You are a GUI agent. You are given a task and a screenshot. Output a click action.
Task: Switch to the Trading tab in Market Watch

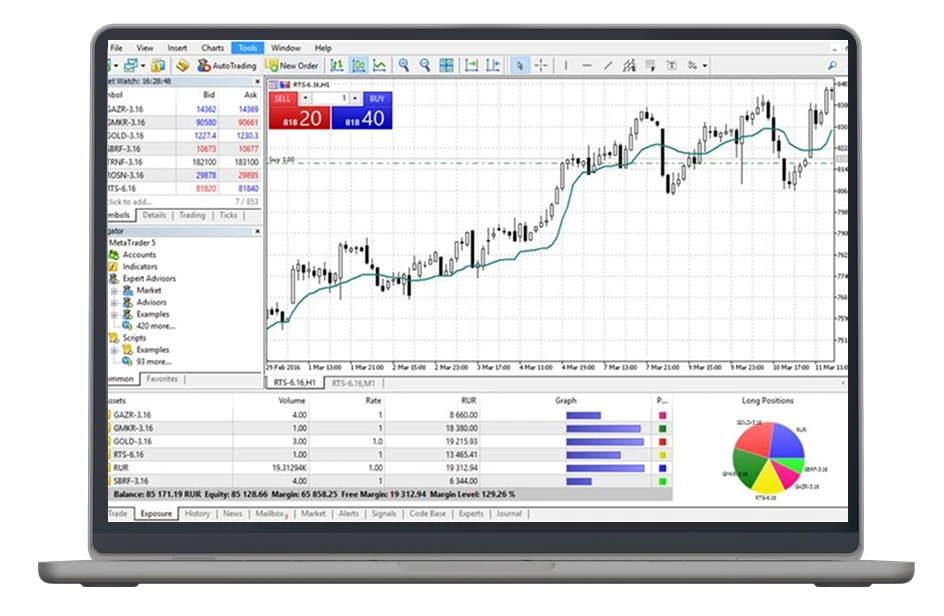[192, 215]
